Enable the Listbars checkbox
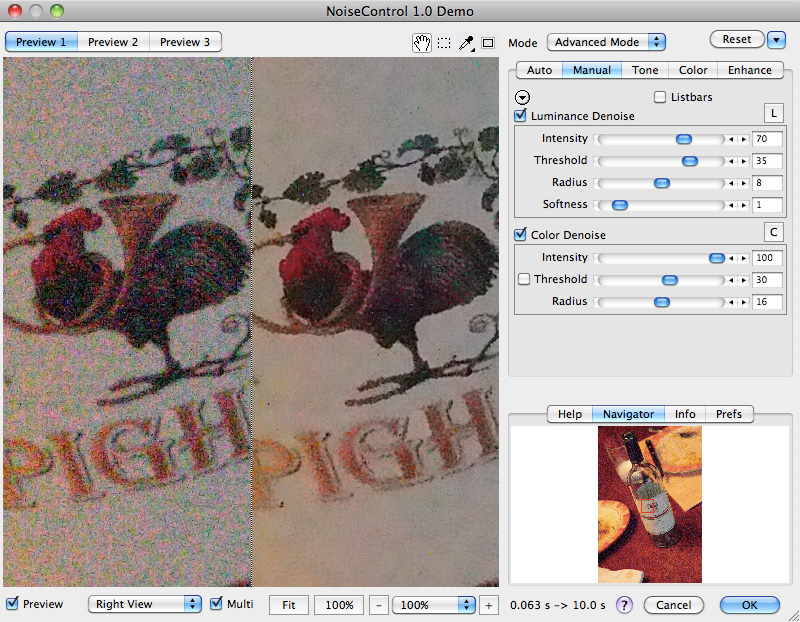This screenshot has height=622, width=800. pos(660,97)
